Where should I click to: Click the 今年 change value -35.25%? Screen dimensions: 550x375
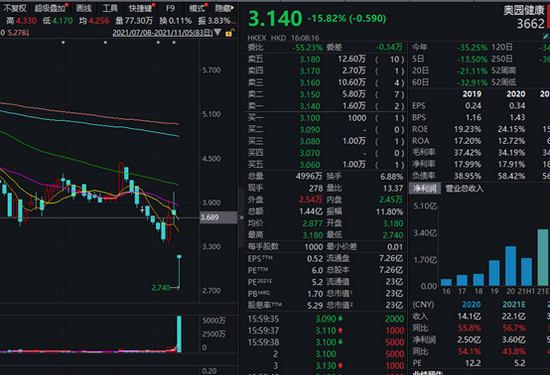coord(472,48)
